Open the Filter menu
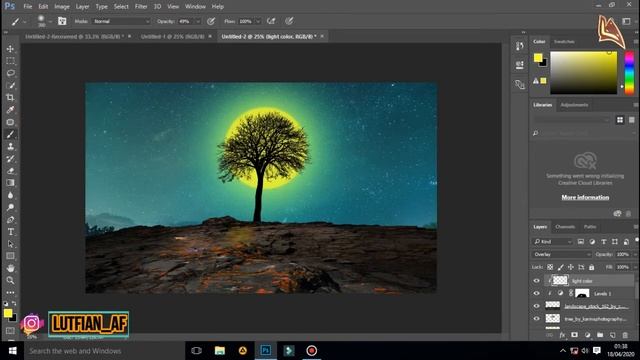 click(x=141, y=7)
